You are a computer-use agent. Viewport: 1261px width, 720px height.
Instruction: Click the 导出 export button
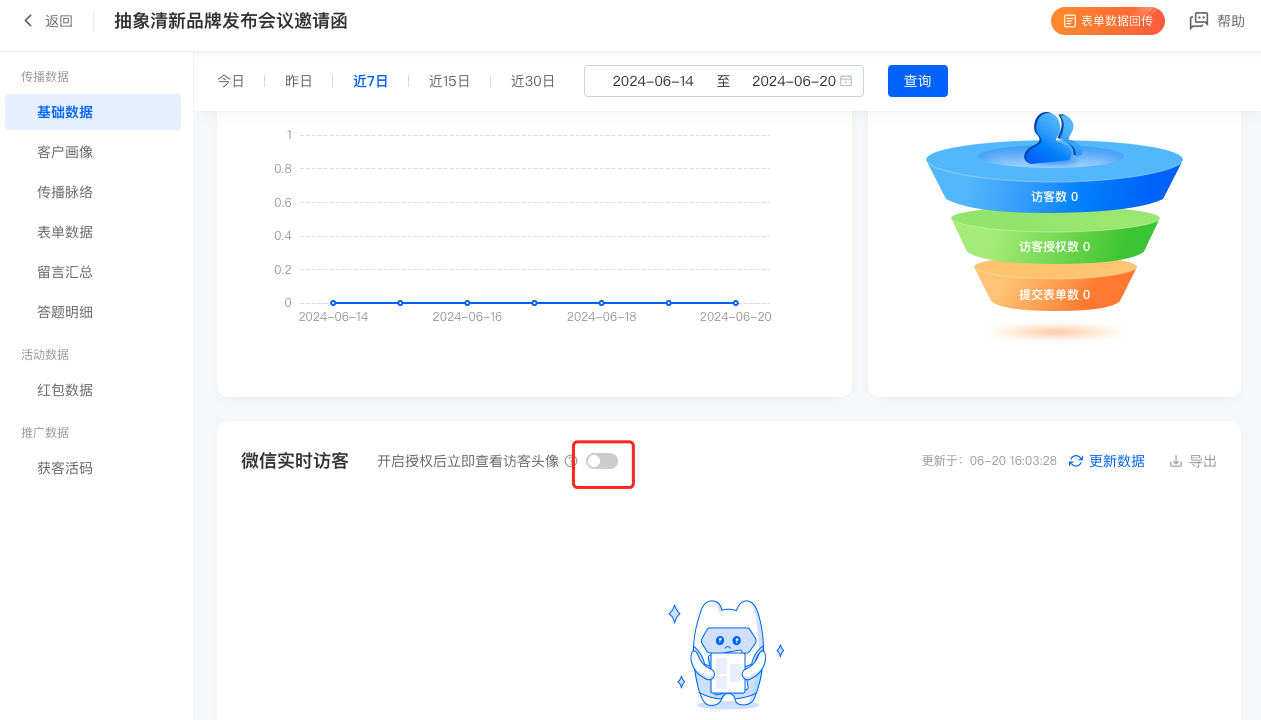pyautogui.click(x=1193, y=461)
